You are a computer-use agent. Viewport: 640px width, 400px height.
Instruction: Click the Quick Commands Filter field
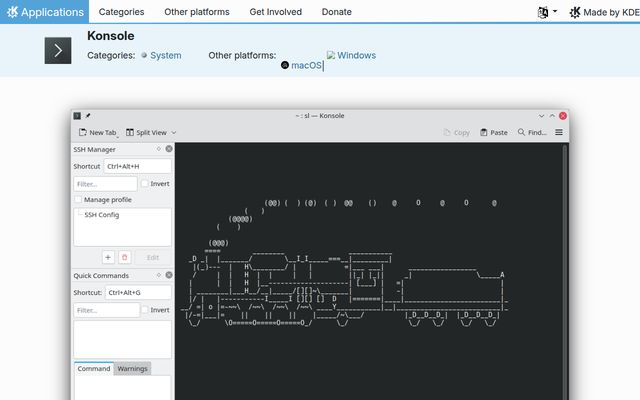point(107,310)
